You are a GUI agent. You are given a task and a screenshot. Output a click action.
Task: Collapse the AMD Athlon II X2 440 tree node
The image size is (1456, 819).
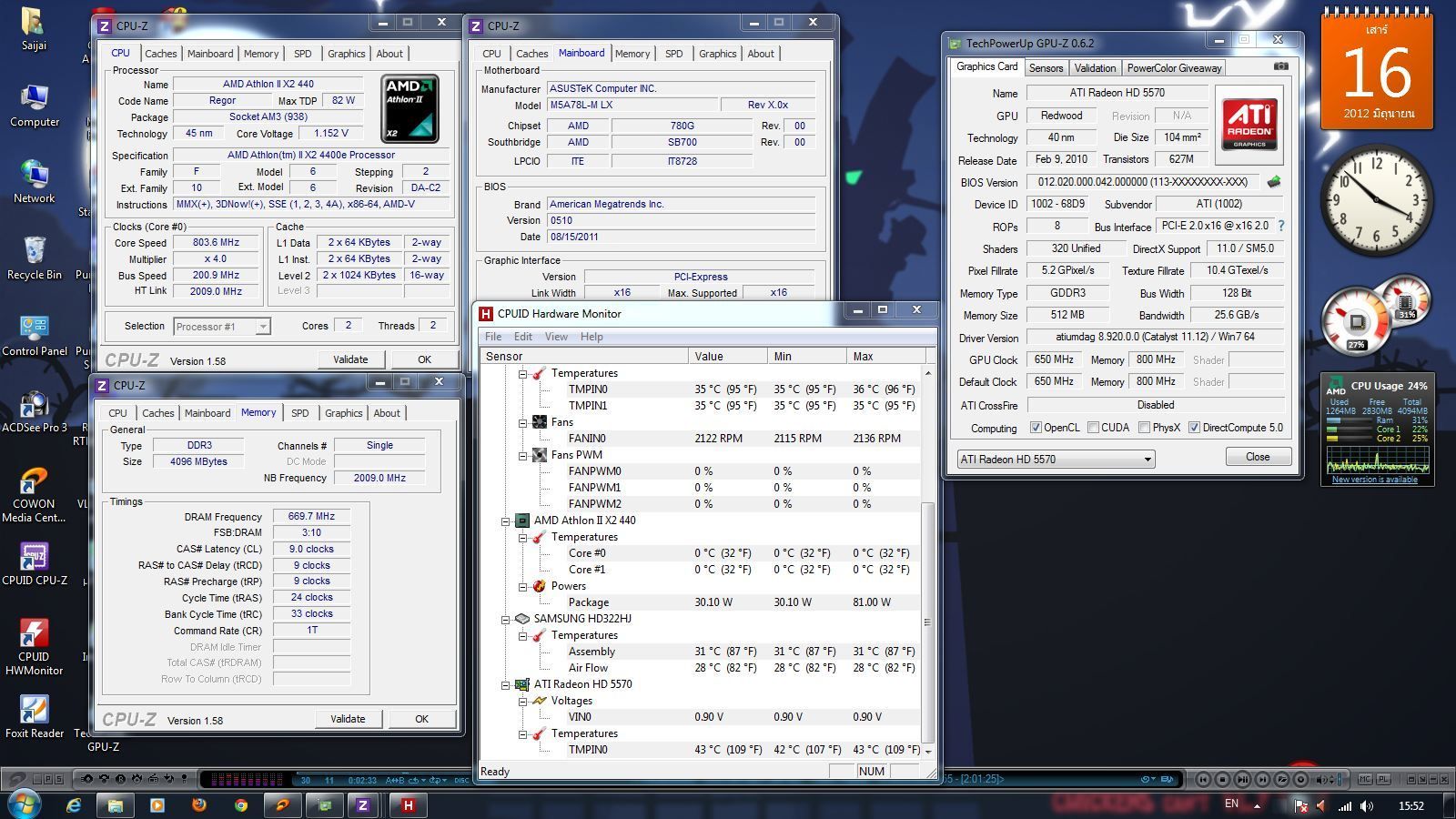pyautogui.click(x=506, y=521)
